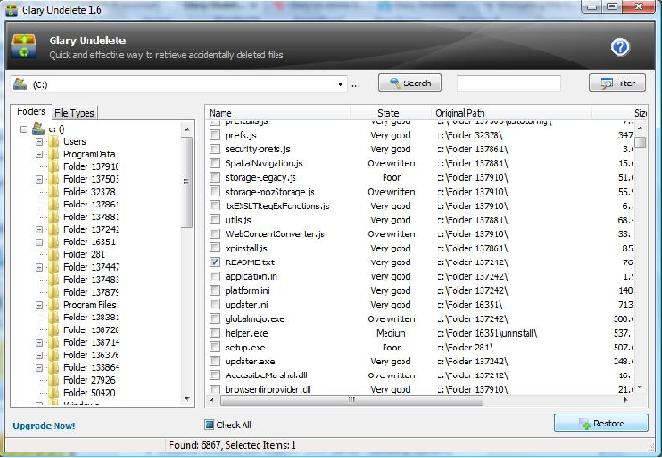Expand the Program Files folder node
The image size is (662, 458).
[39, 305]
